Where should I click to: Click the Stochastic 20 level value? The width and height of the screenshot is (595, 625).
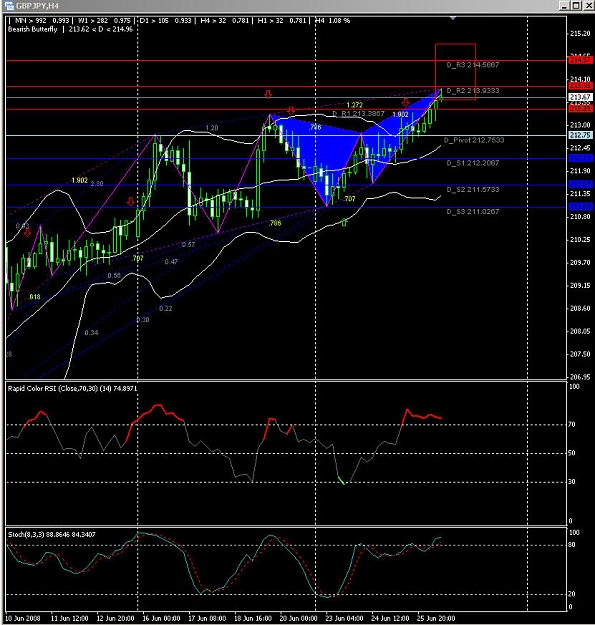[571, 594]
